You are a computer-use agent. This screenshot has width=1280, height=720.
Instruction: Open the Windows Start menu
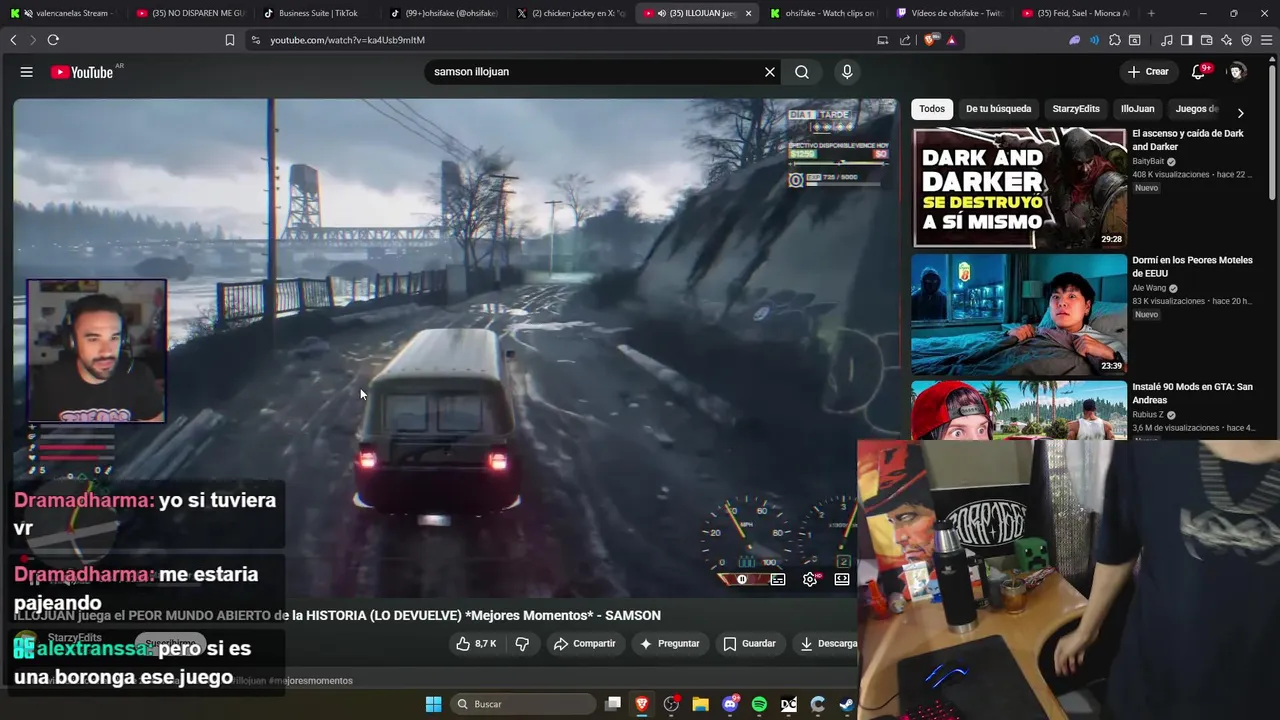coord(434,704)
